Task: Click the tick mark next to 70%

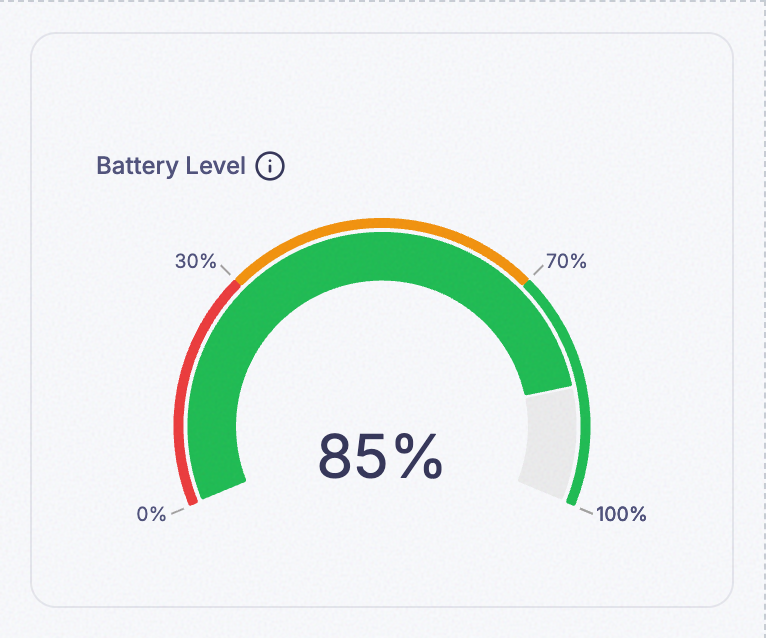Action: pos(538,270)
